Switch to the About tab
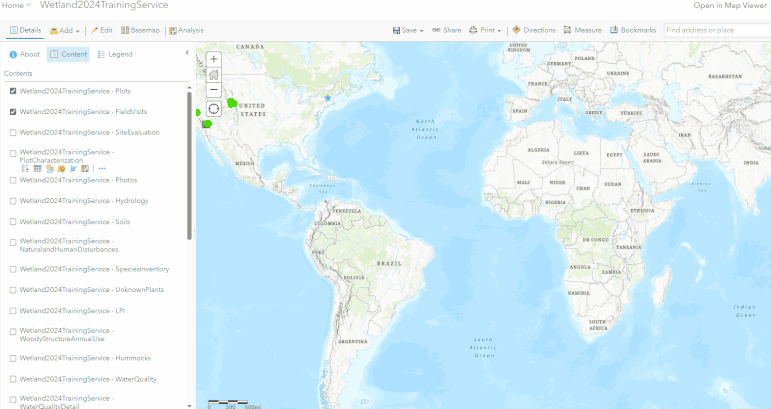This screenshot has width=771, height=409. coord(25,54)
